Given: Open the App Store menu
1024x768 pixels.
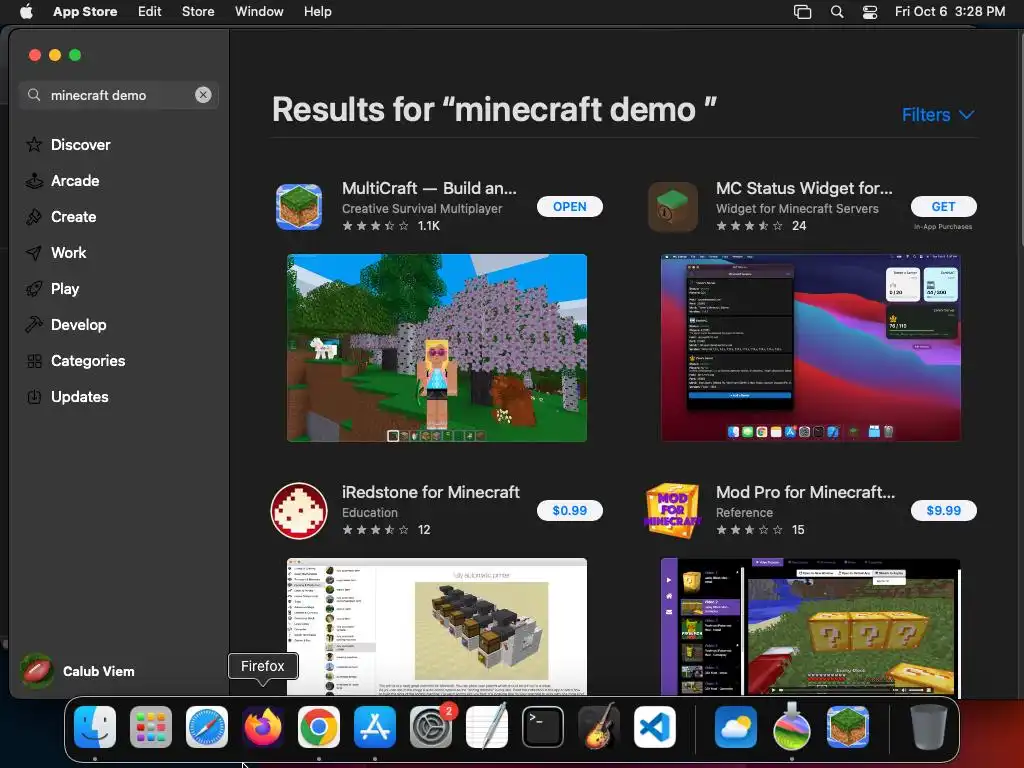Looking at the screenshot, I should [x=85, y=12].
